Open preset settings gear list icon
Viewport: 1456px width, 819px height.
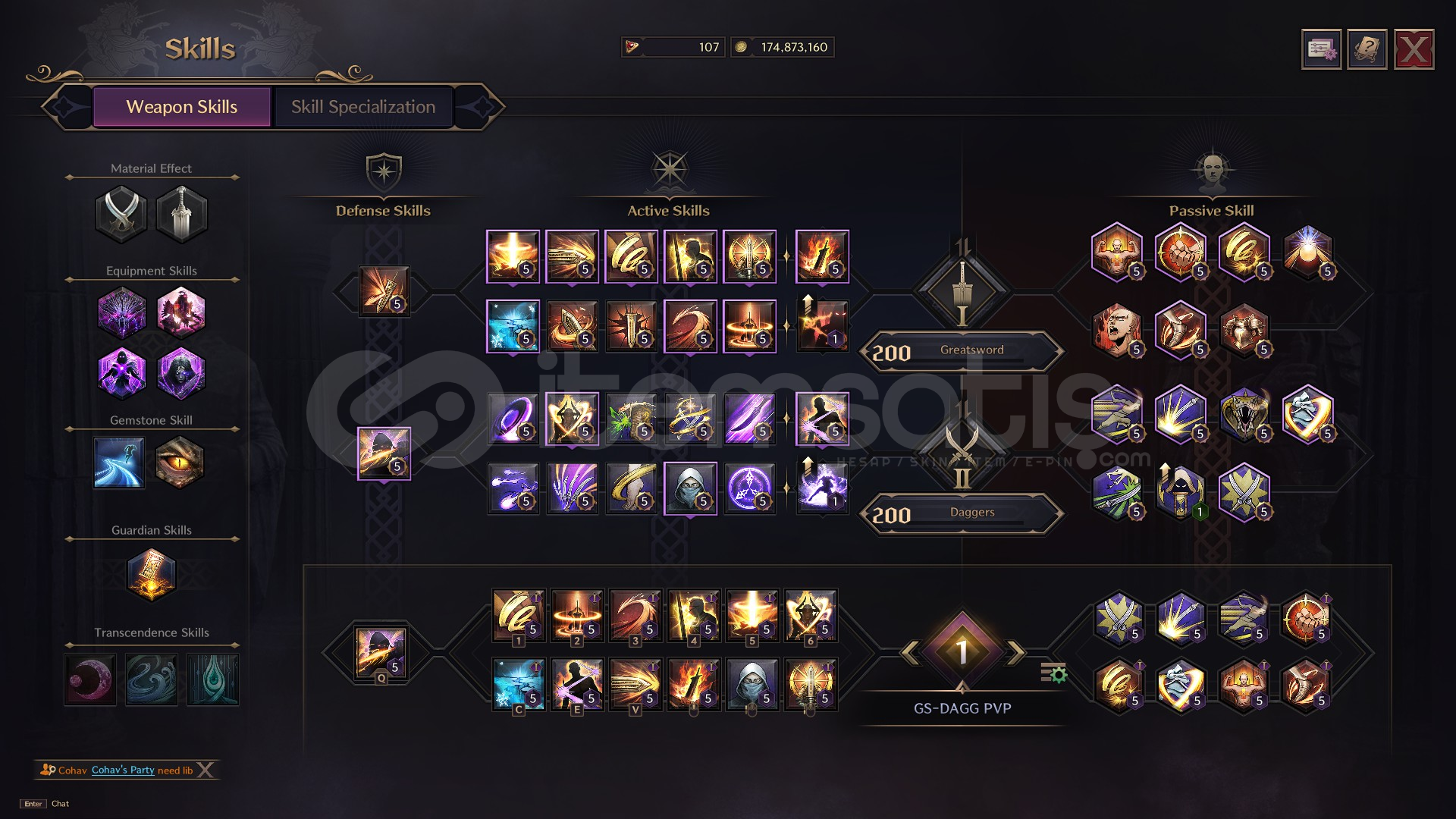1053,672
